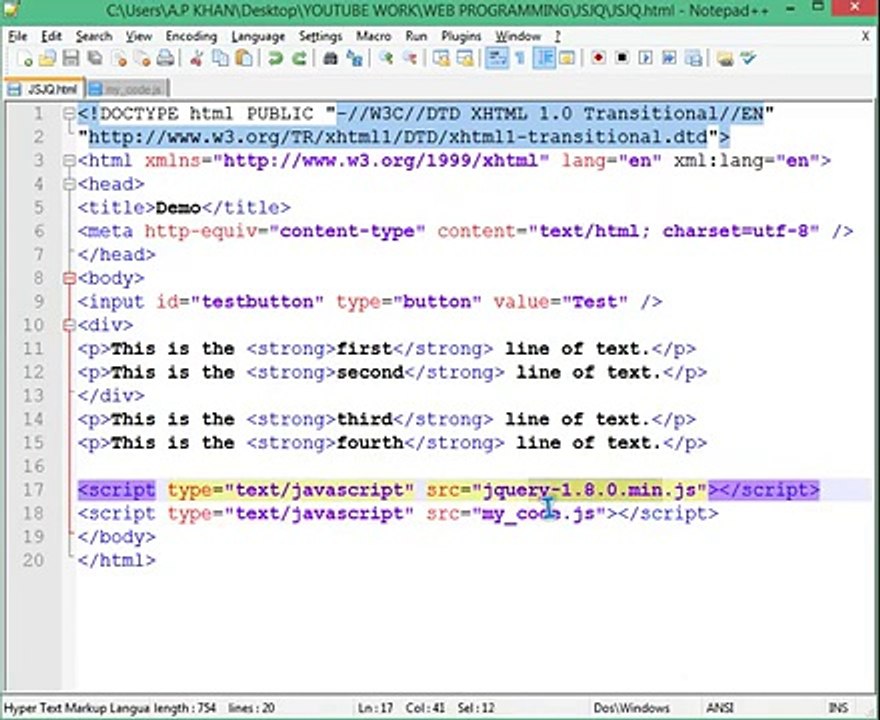
Task: Click the User Defined Language icon
Action: click(x=567, y=58)
